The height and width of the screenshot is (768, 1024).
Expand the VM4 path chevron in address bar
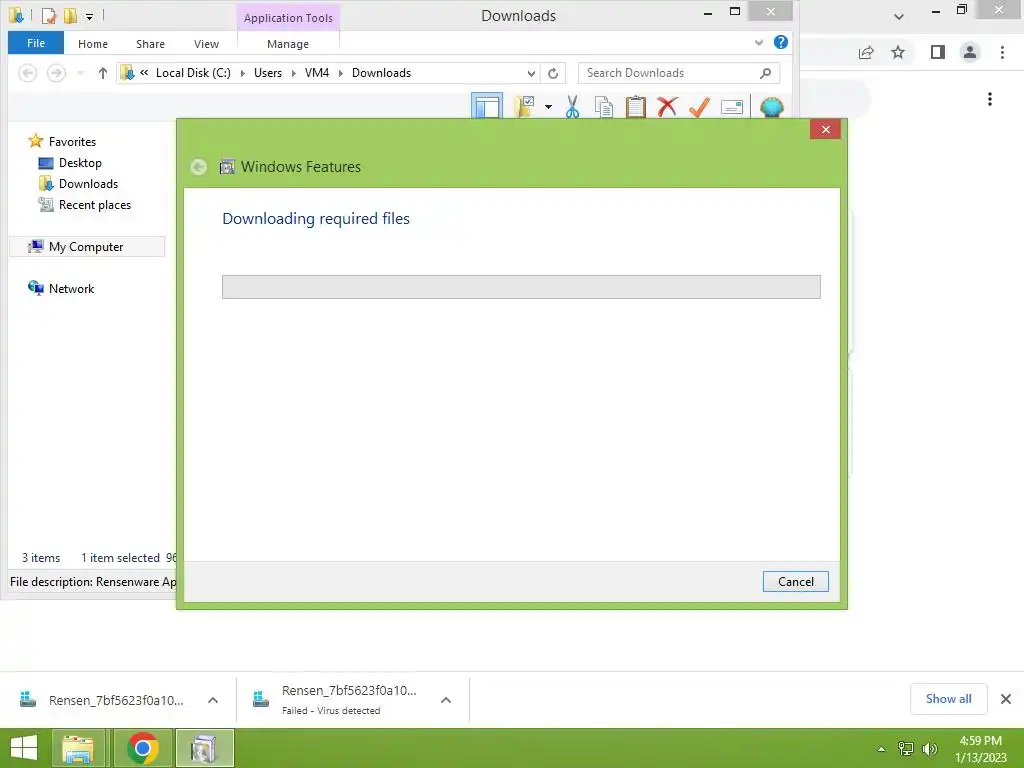(x=340, y=73)
